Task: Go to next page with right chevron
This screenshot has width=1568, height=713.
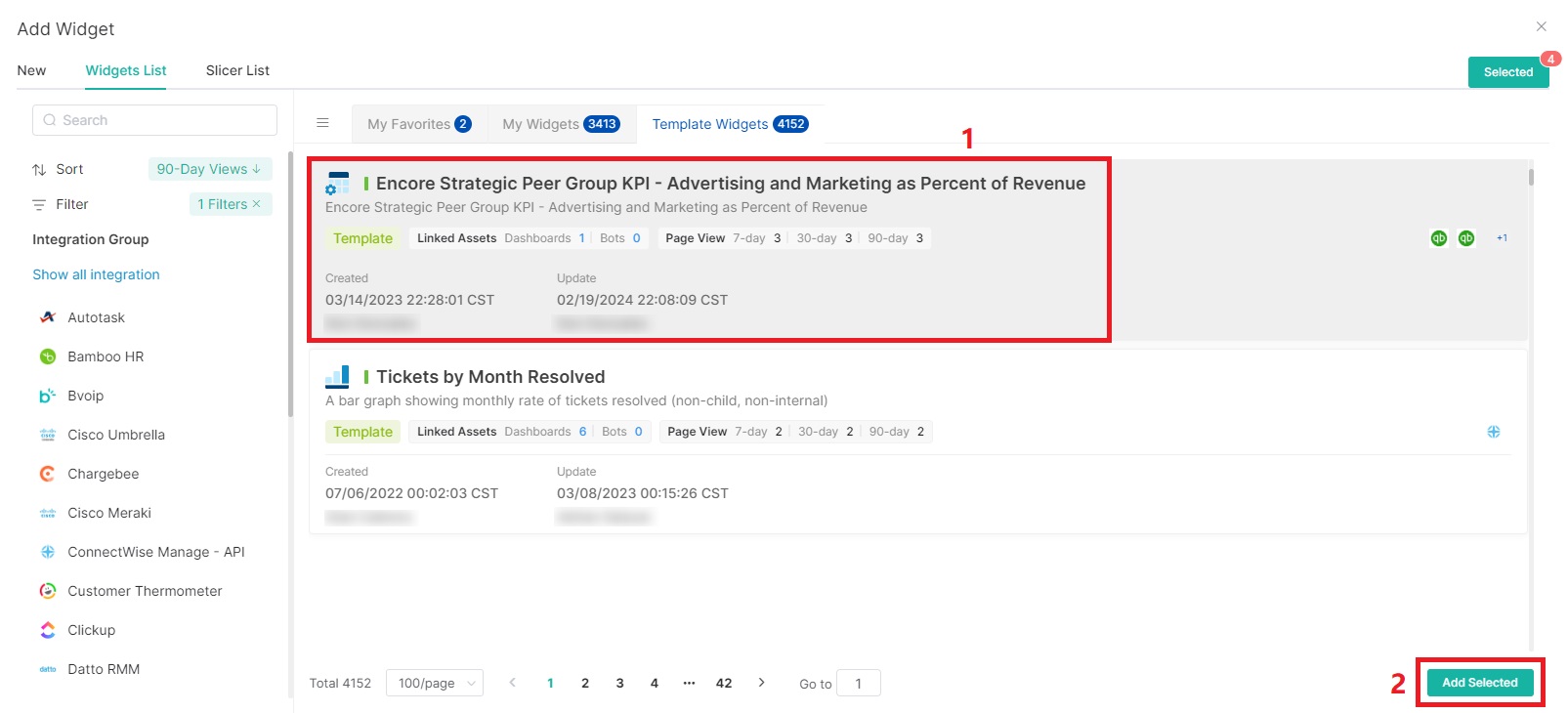Action: tap(761, 683)
